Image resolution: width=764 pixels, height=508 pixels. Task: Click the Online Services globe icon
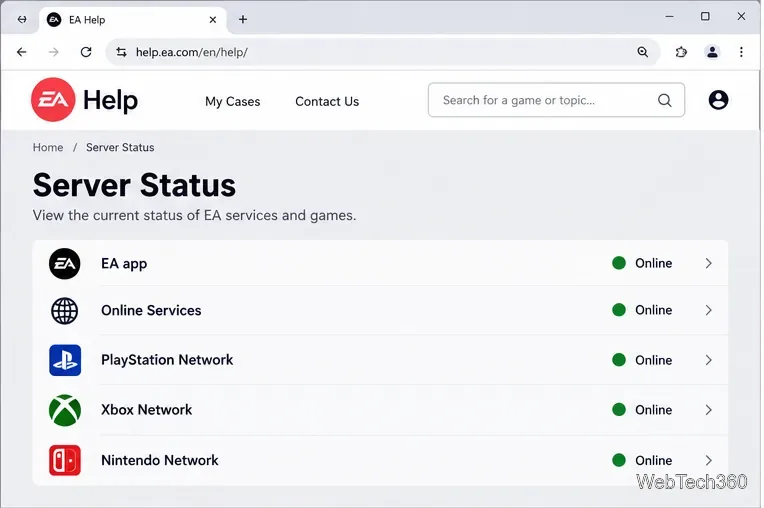click(x=65, y=311)
